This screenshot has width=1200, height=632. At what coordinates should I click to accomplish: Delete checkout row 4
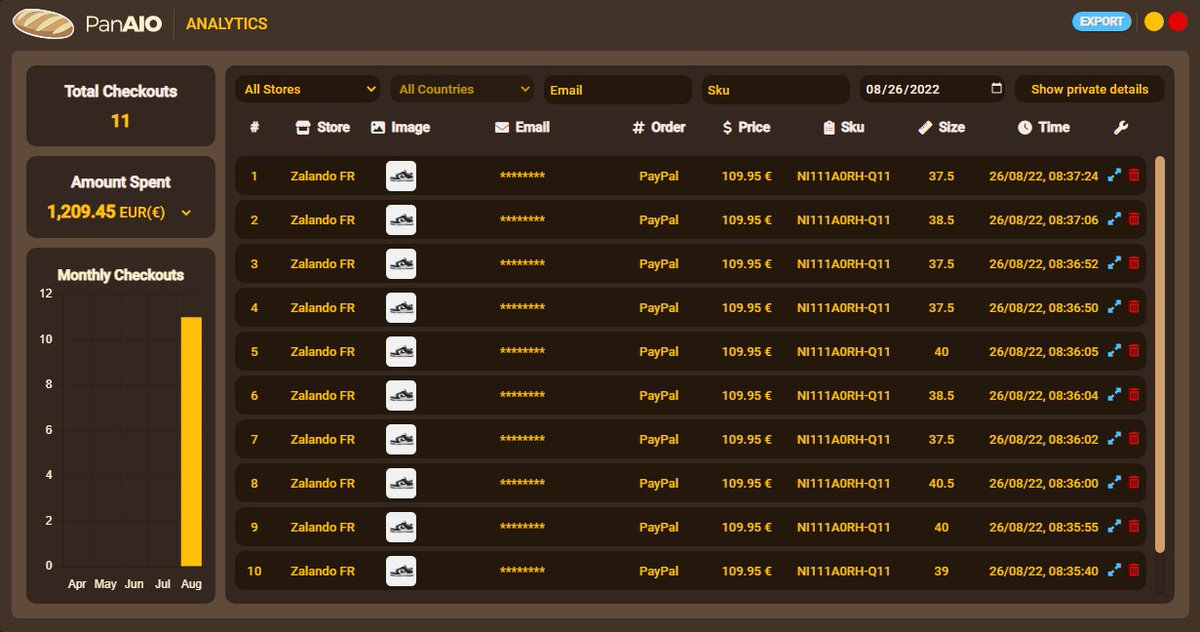pyautogui.click(x=1134, y=308)
